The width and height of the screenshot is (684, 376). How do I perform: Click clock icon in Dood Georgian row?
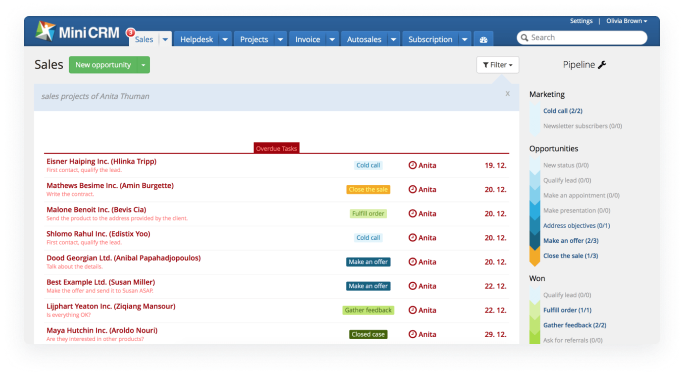click(412, 262)
